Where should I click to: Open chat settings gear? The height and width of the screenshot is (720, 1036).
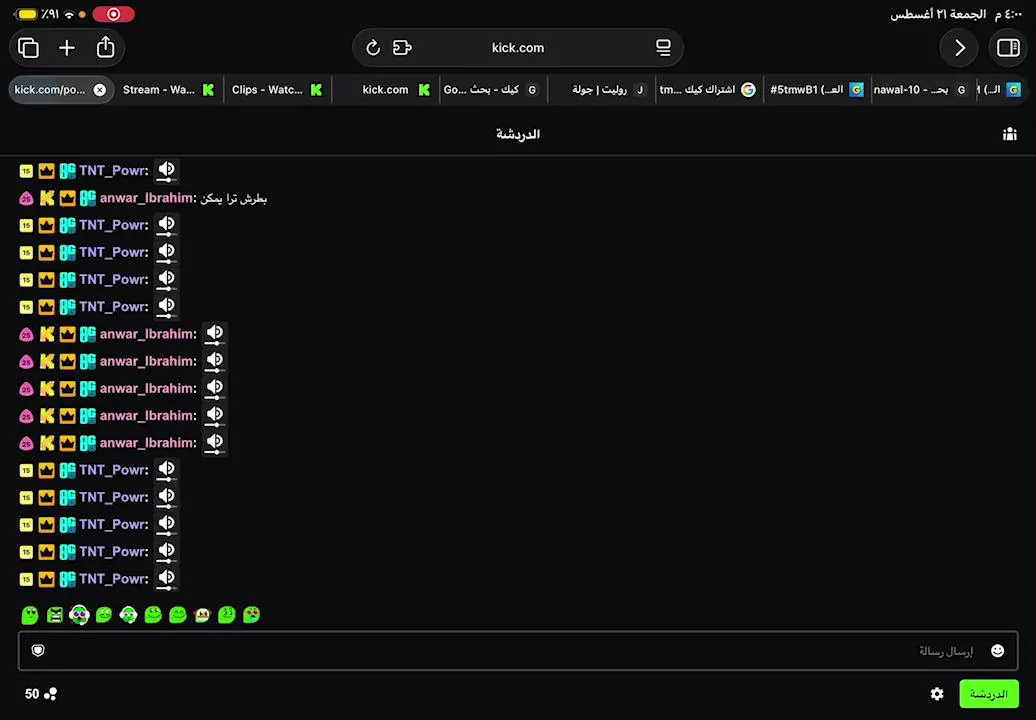(x=937, y=694)
